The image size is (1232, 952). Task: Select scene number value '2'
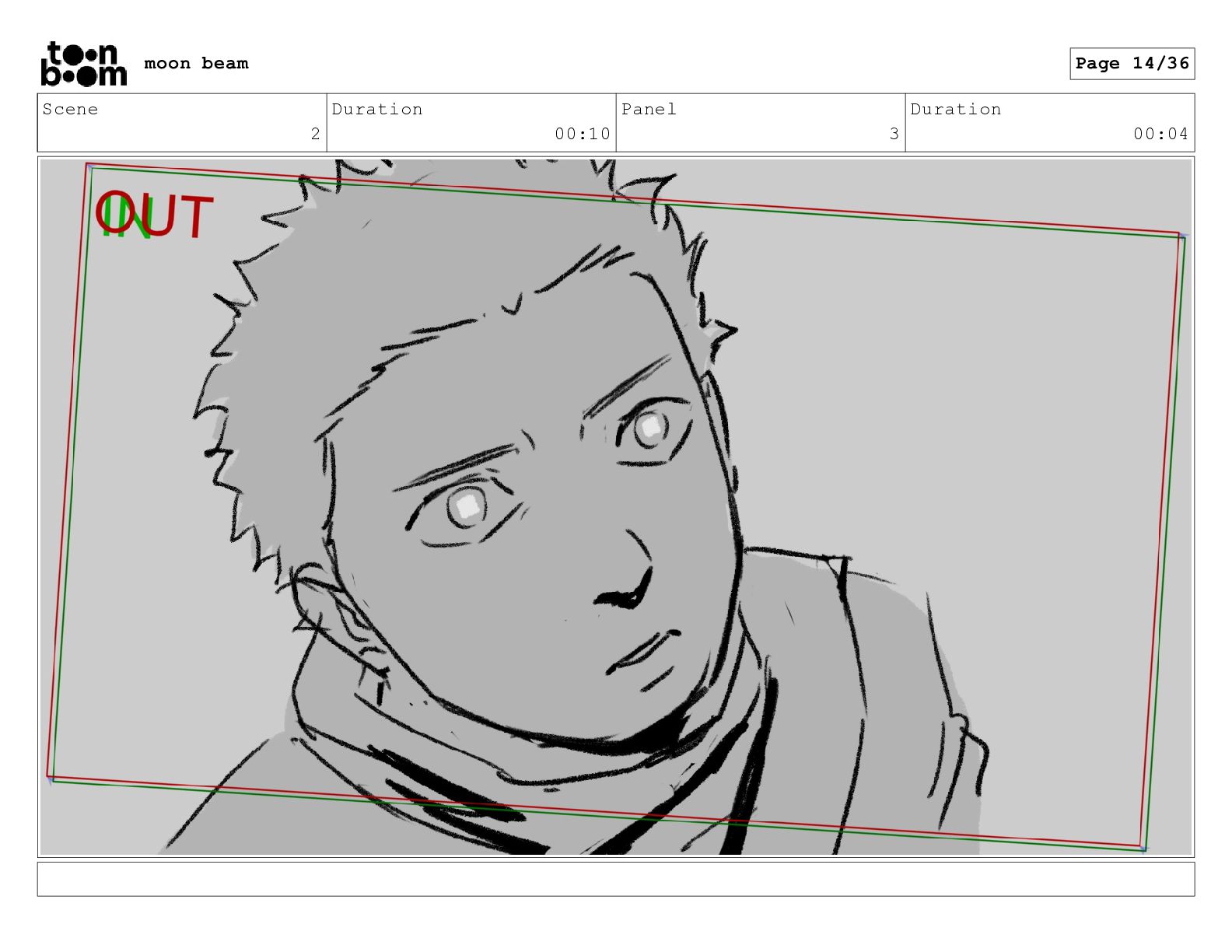tap(315, 134)
